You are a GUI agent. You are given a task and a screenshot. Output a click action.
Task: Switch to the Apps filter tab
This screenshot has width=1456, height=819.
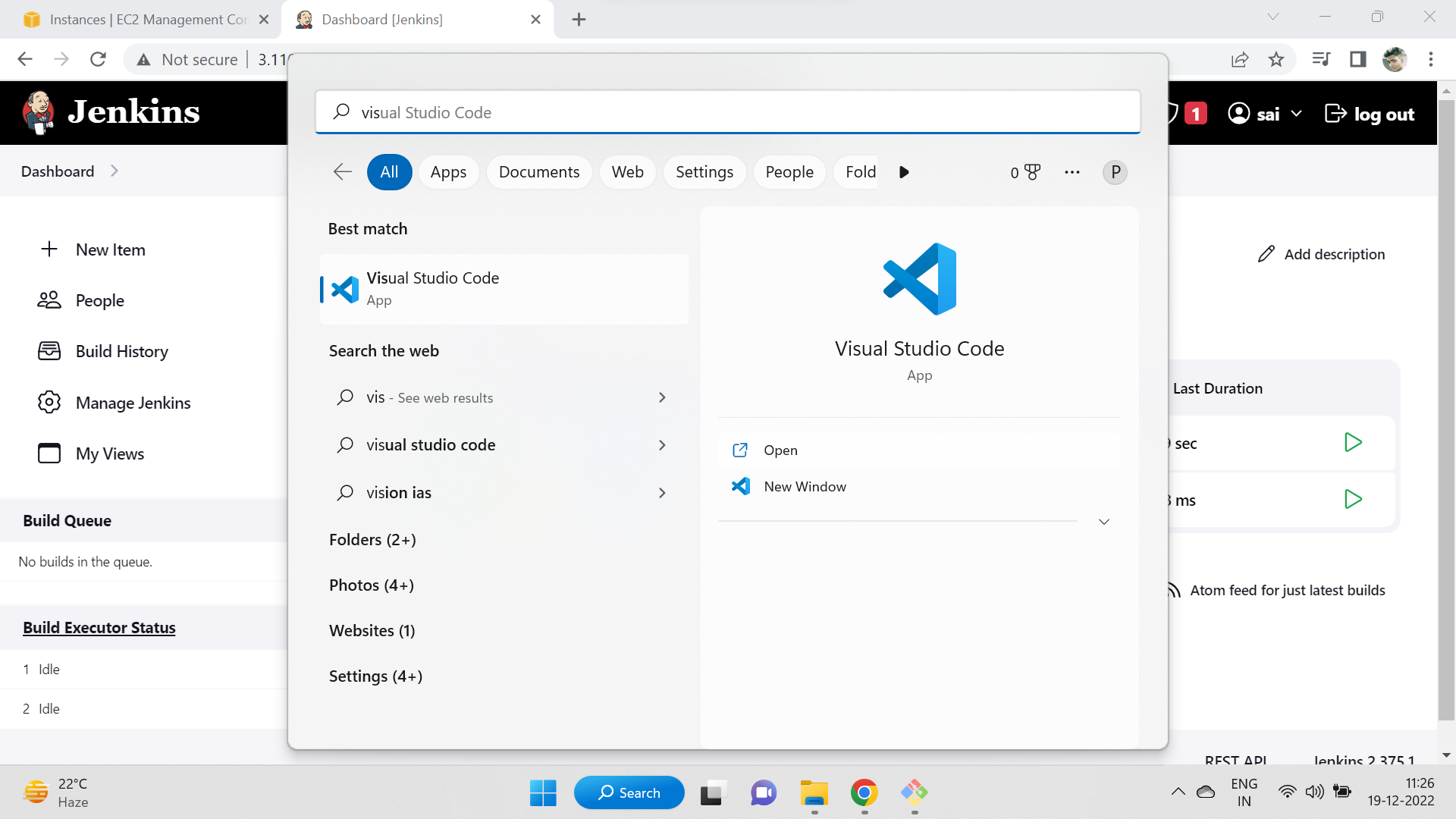448,172
